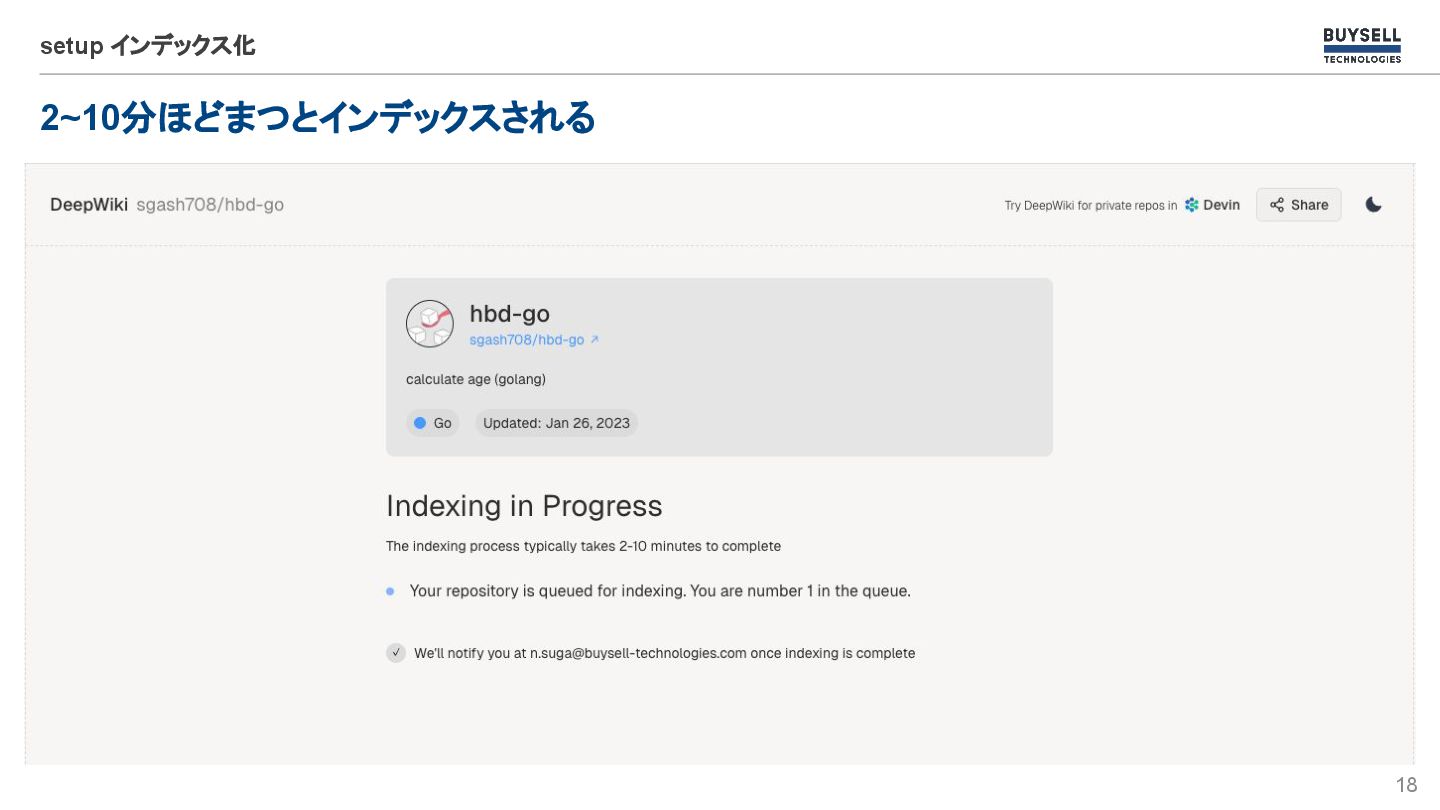Click the blue queue status bullet
The height and width of the screenshot is (810, 1440).
click(390, 591)
